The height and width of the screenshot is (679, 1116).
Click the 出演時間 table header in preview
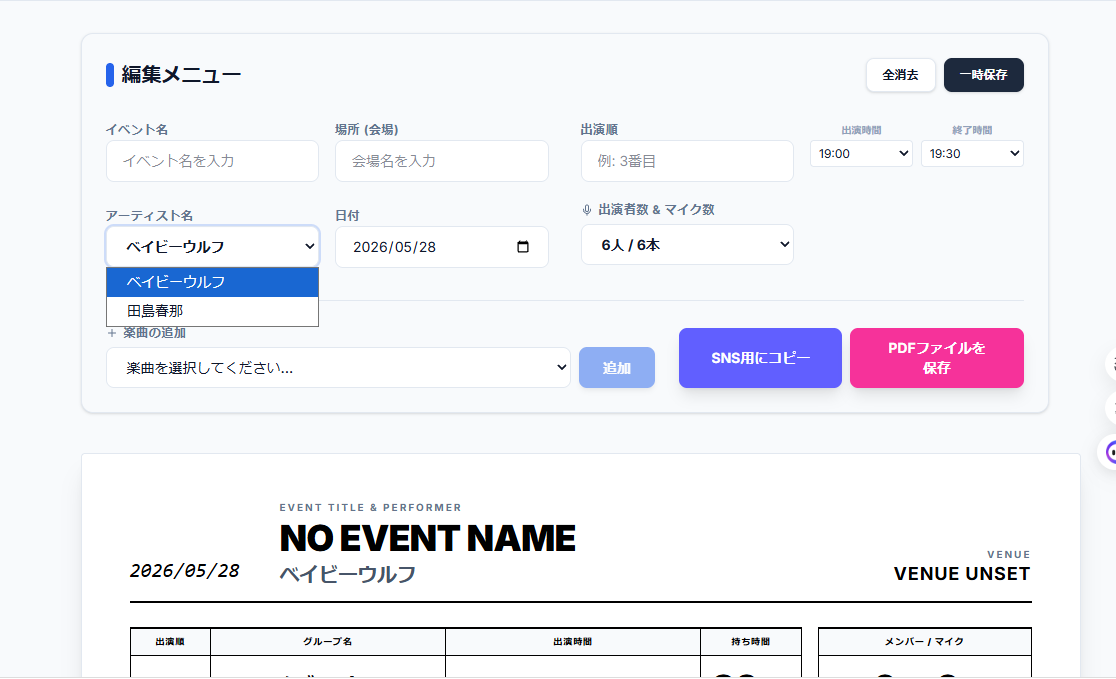[x=572, y=641]
